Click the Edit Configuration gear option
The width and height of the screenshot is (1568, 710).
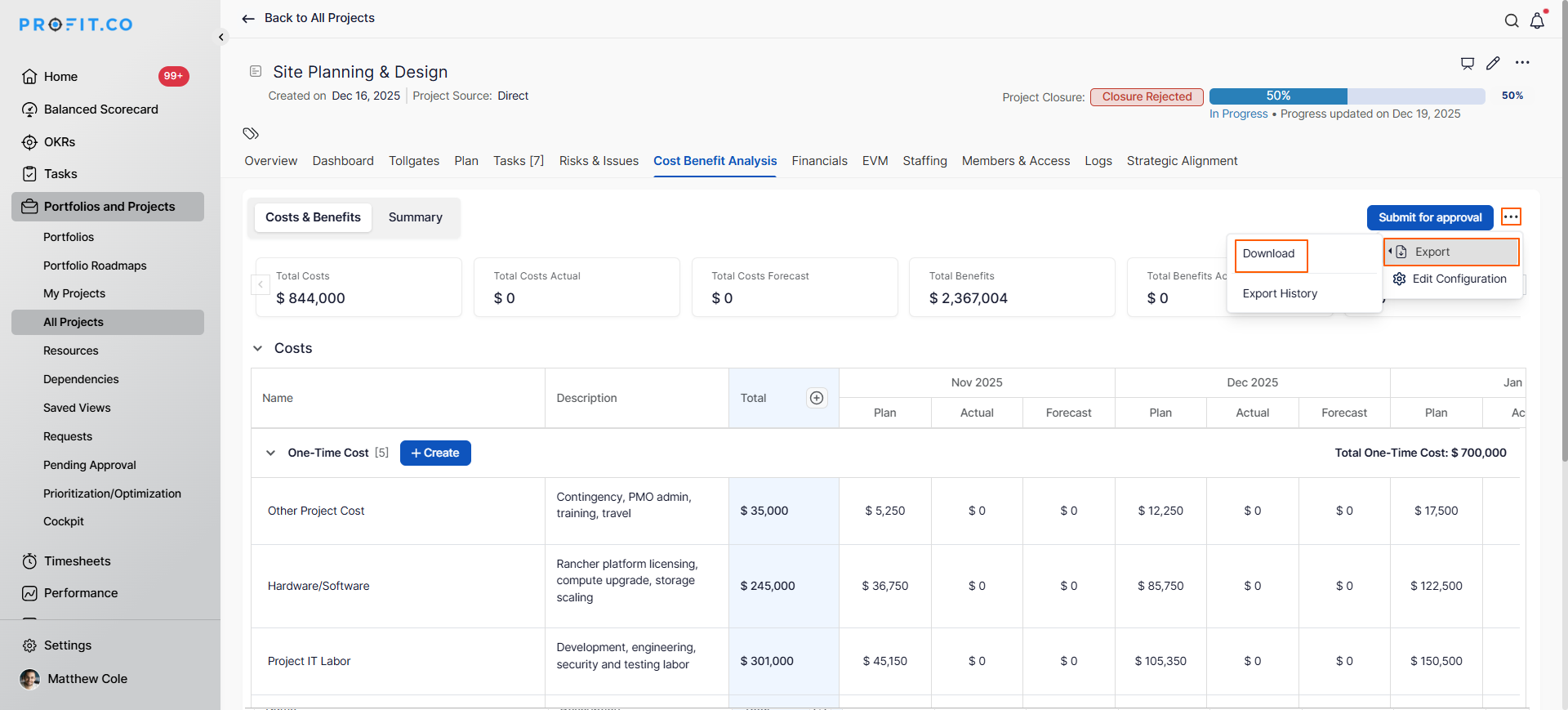[x=1450, y=279]
